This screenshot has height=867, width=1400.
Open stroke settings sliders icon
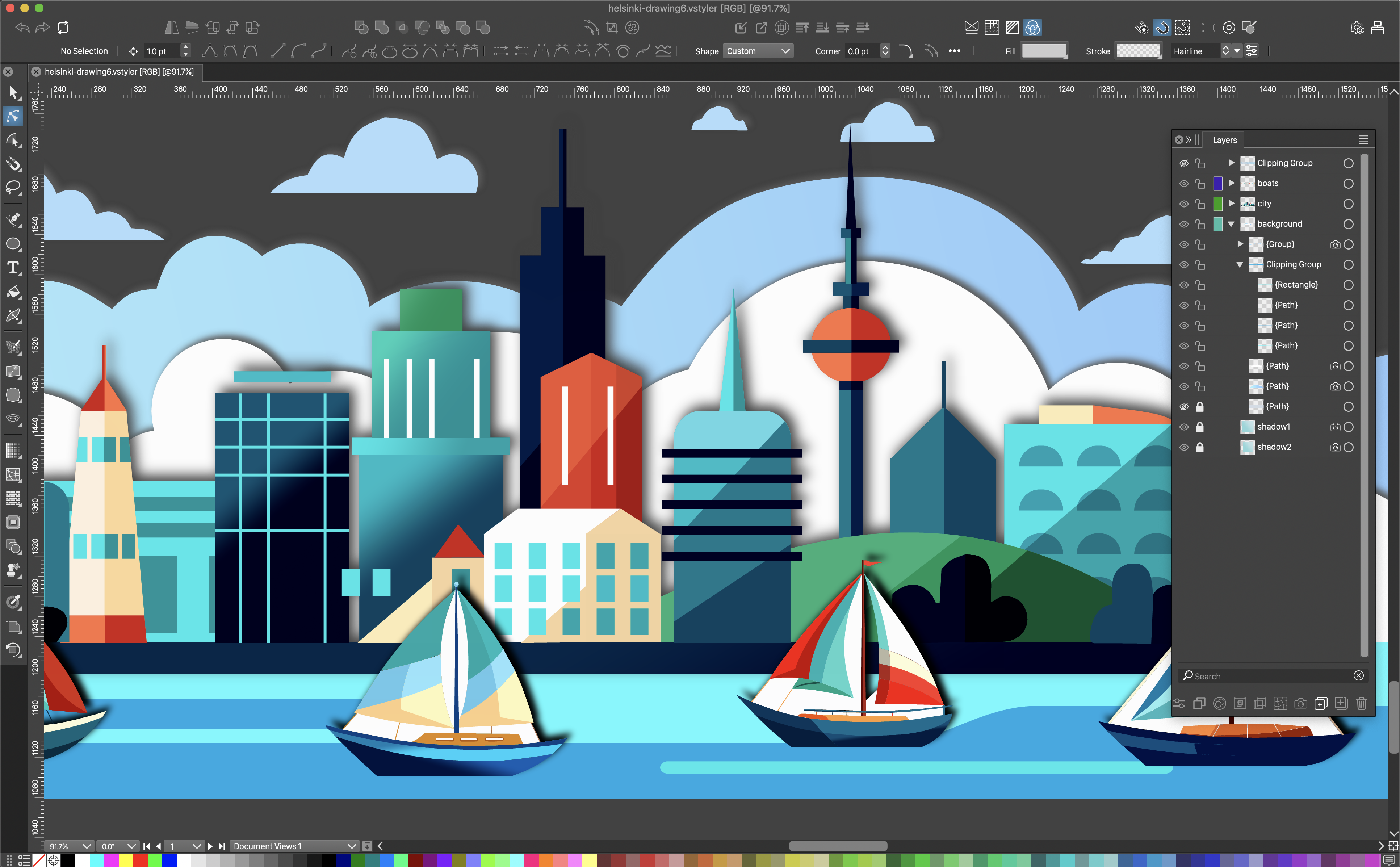point(1252,51)
